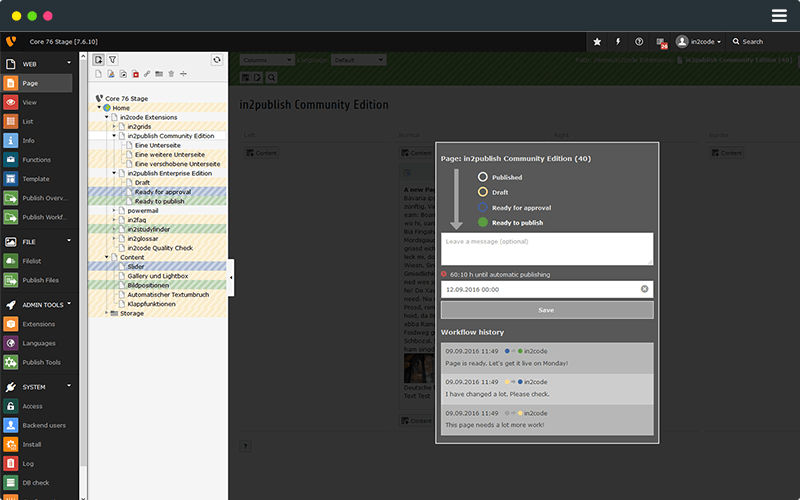Open Search in the top bar
The height and width of the screenshot is (500, 800).
tap(747, 42)
